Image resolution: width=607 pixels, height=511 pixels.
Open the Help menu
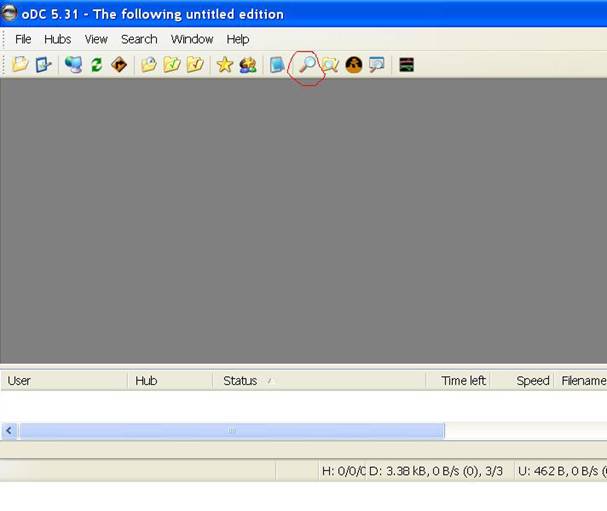point(238,39)
